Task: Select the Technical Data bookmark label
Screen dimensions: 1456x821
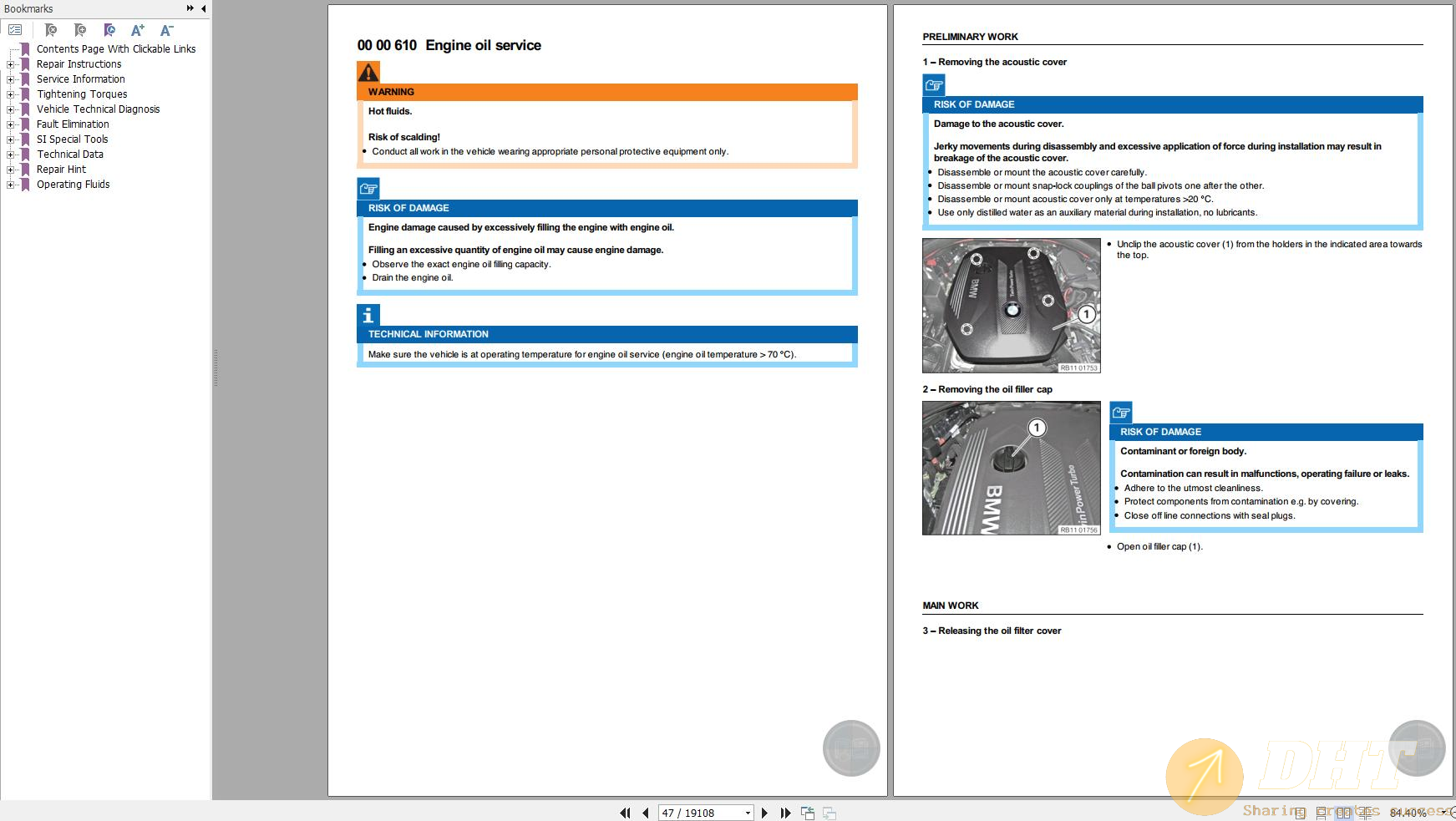Action: 70,155
